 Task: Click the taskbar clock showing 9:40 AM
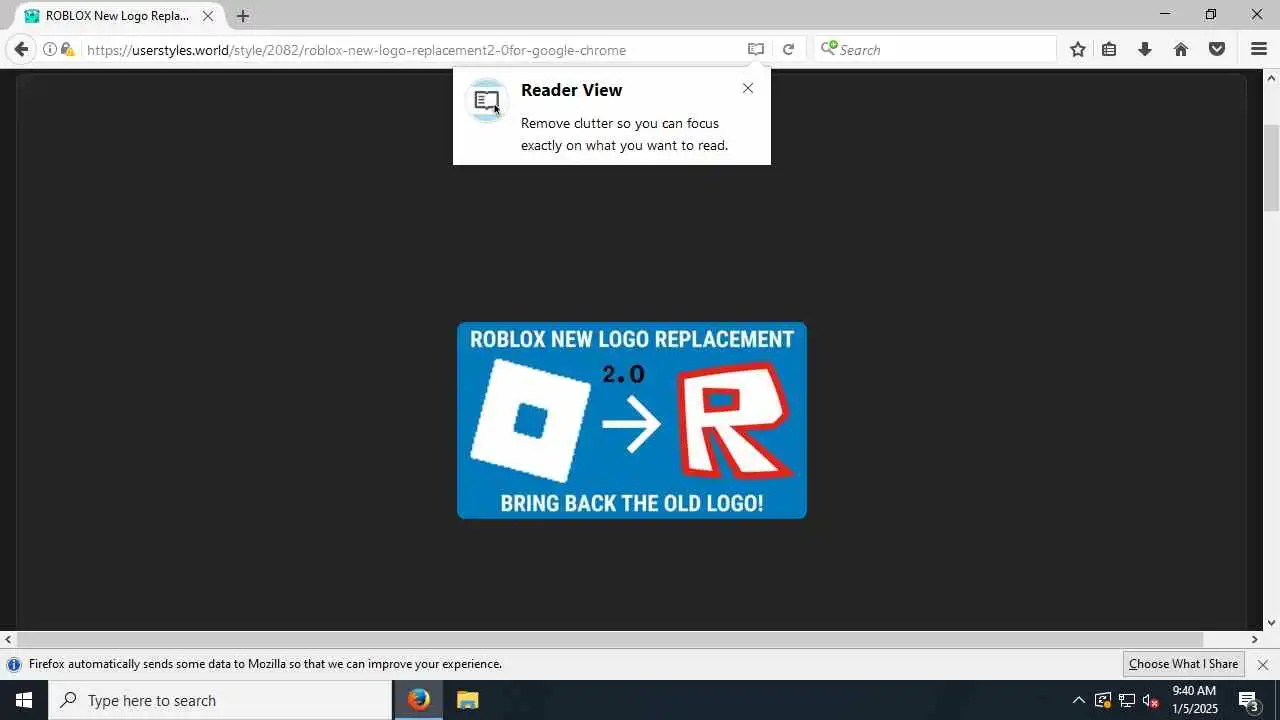click(x=1194, y=700)
